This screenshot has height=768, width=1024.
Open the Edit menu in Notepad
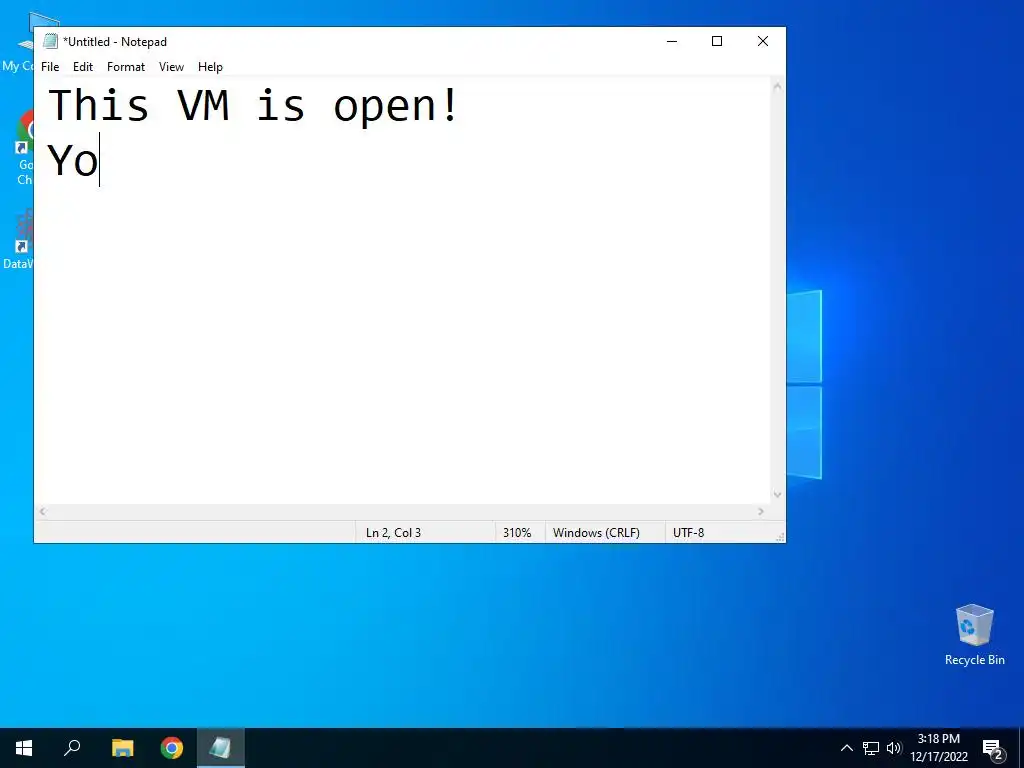(83, 67)
